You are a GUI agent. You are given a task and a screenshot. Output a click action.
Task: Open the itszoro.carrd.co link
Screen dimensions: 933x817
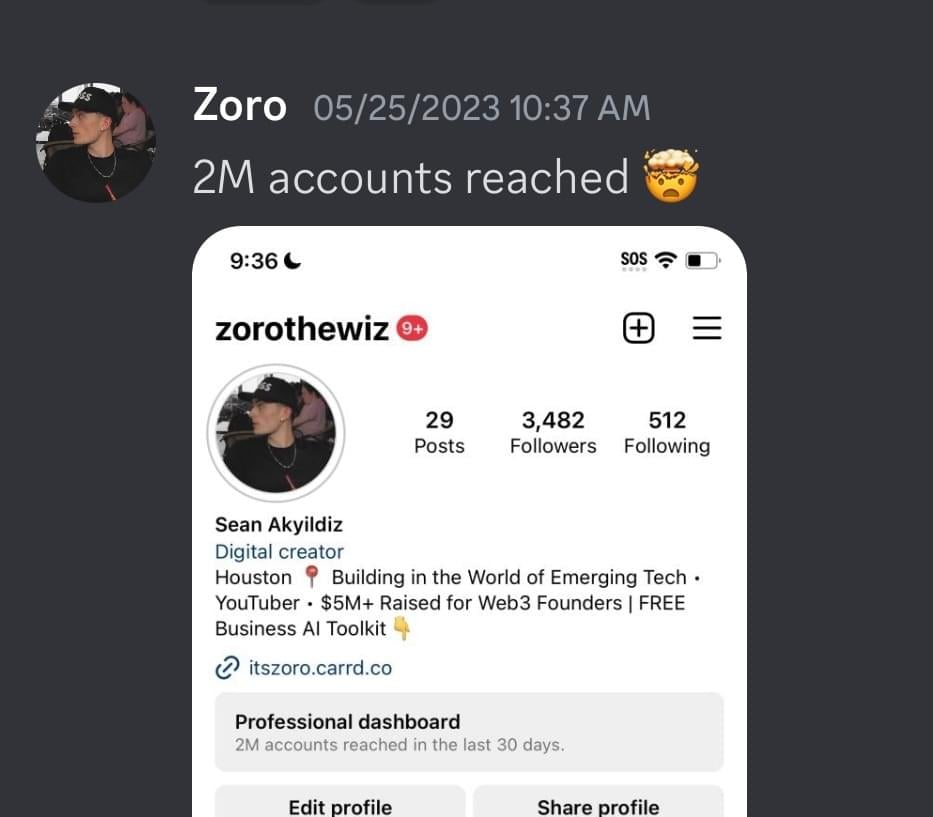click(x=320, y=667)
